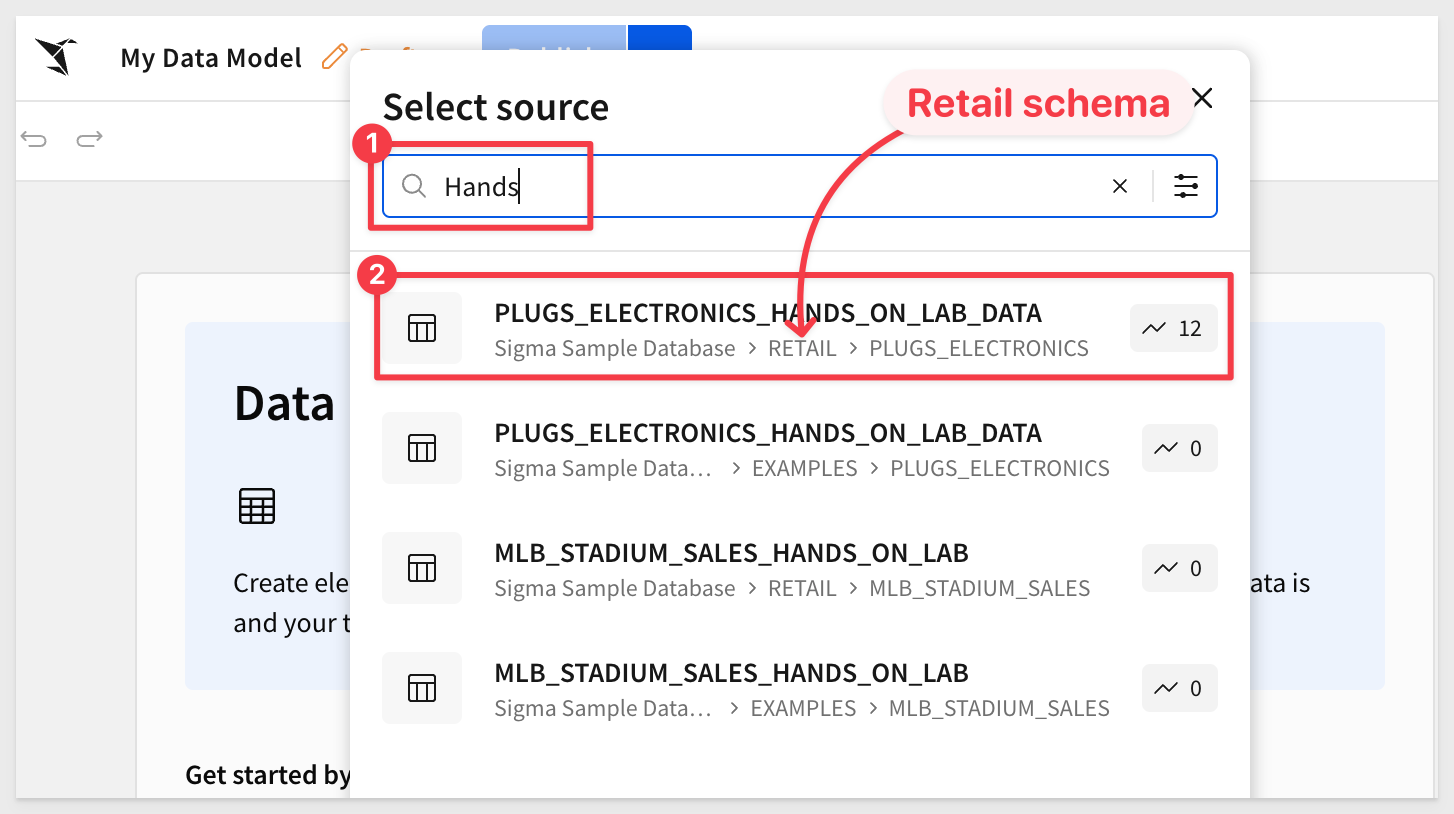Click the blue dropdown beside Publish button
The width and height of the screenshot is (1454, 814).
click(x=661, y=39)
